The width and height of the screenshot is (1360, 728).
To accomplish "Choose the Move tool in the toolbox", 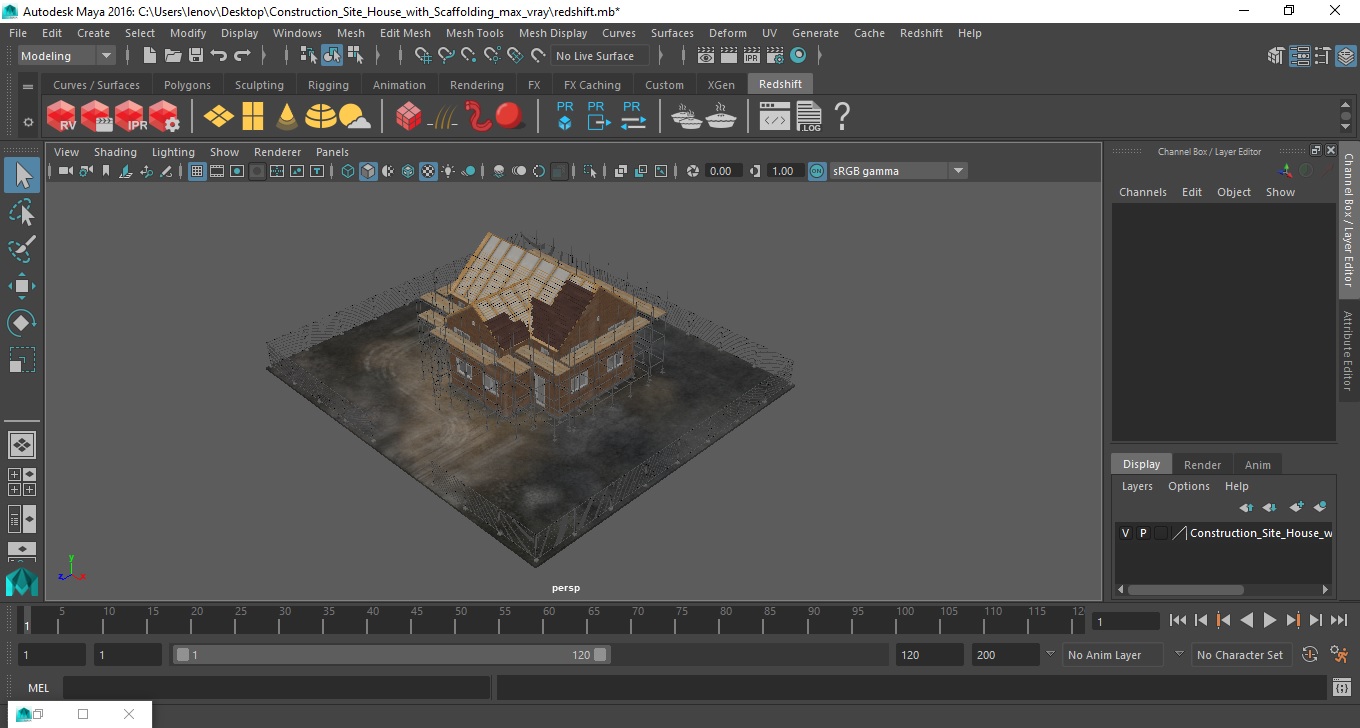I will (22, 286).
